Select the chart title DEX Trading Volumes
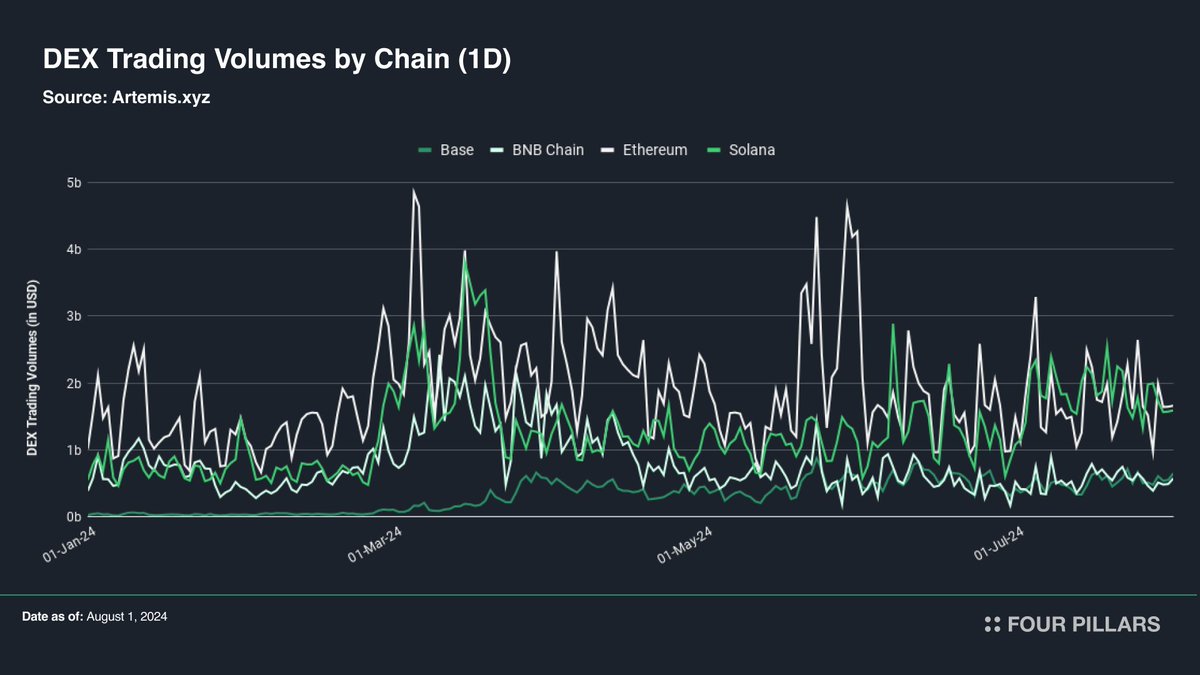Screen dimensions: 1200x675 (x=277, y=60)
